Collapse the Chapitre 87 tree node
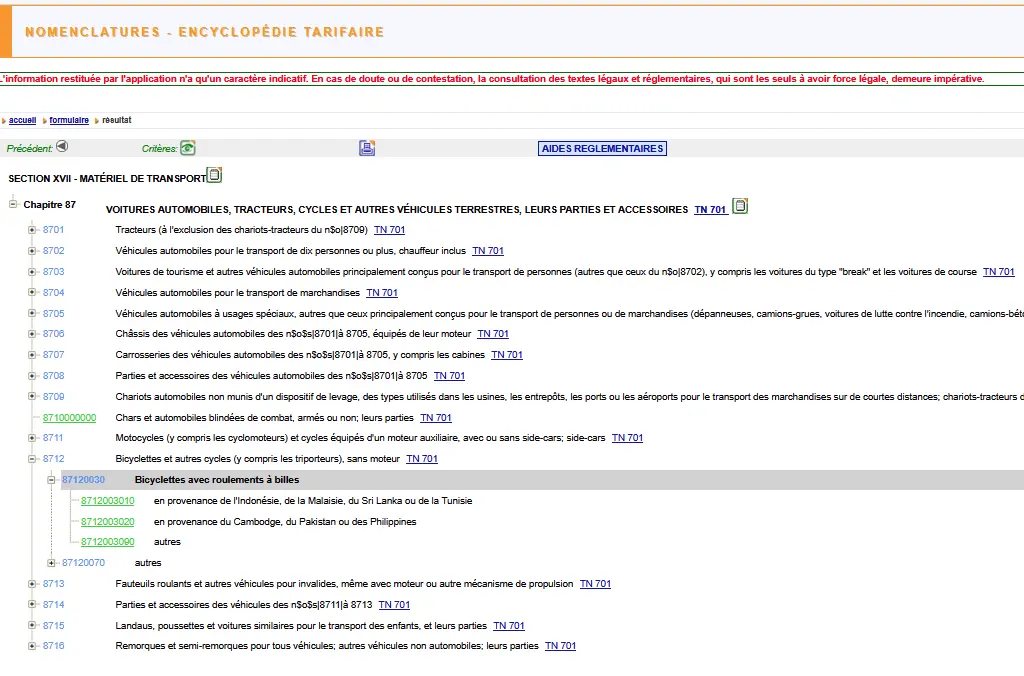The image size is (1024, 676). 13,204
